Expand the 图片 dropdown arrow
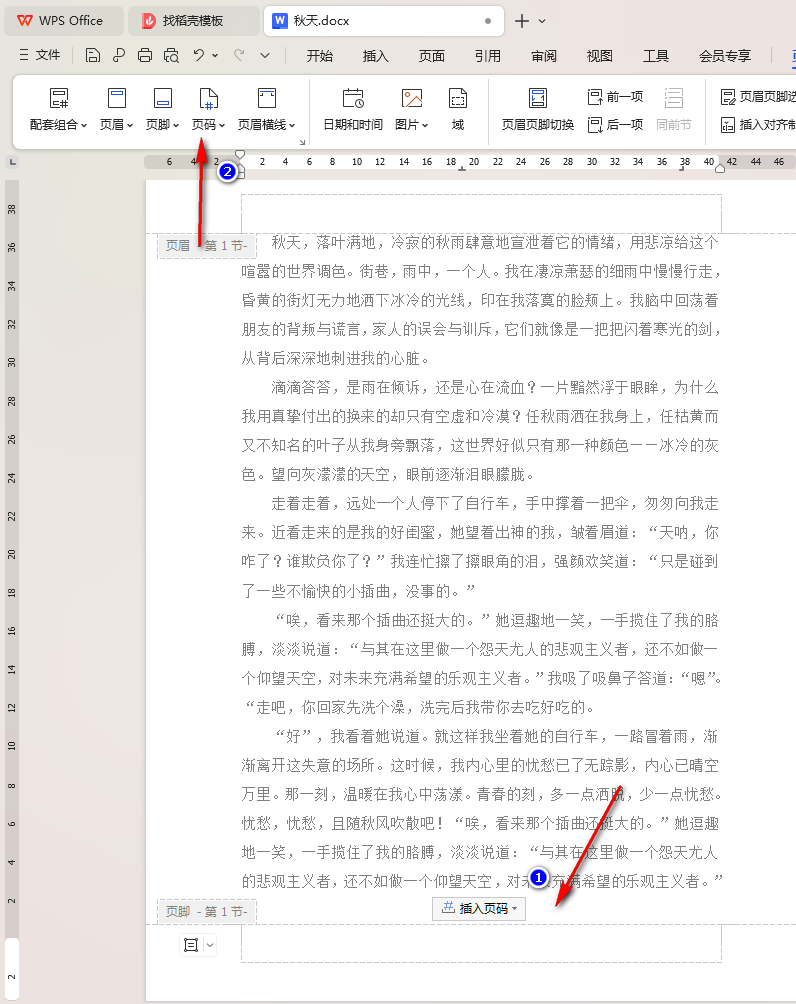Image resolution: width=796 pixels, height=1004 pixels. point(425,125)
